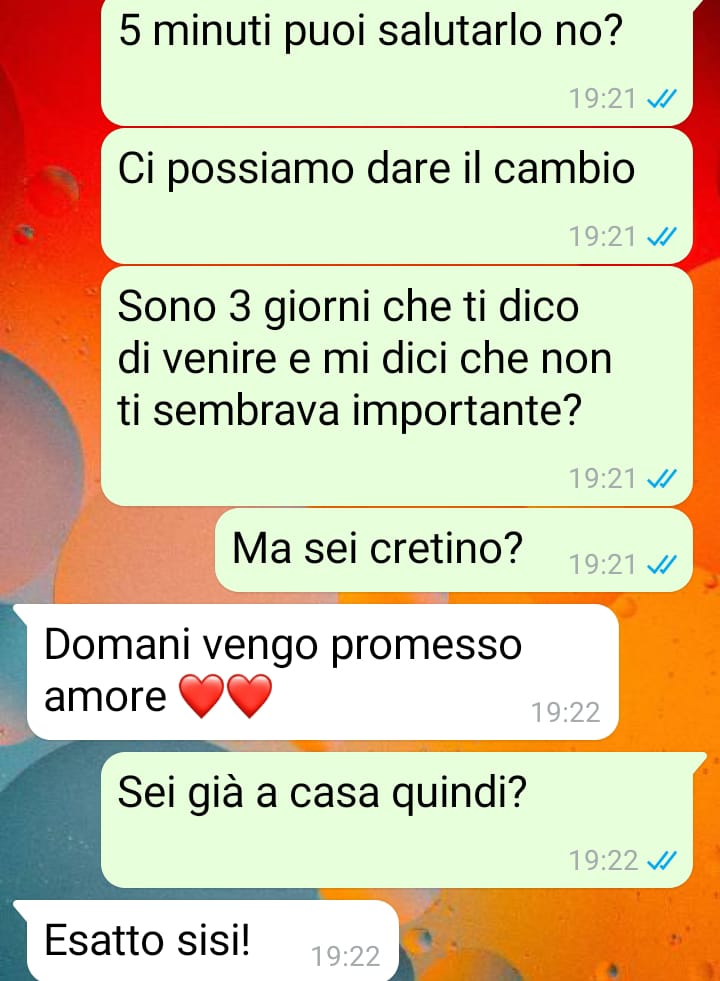Select the 'Sono 3 giorni che ti dico' message
Viewport: 720px width, 981px height.
tap(397, 386)
